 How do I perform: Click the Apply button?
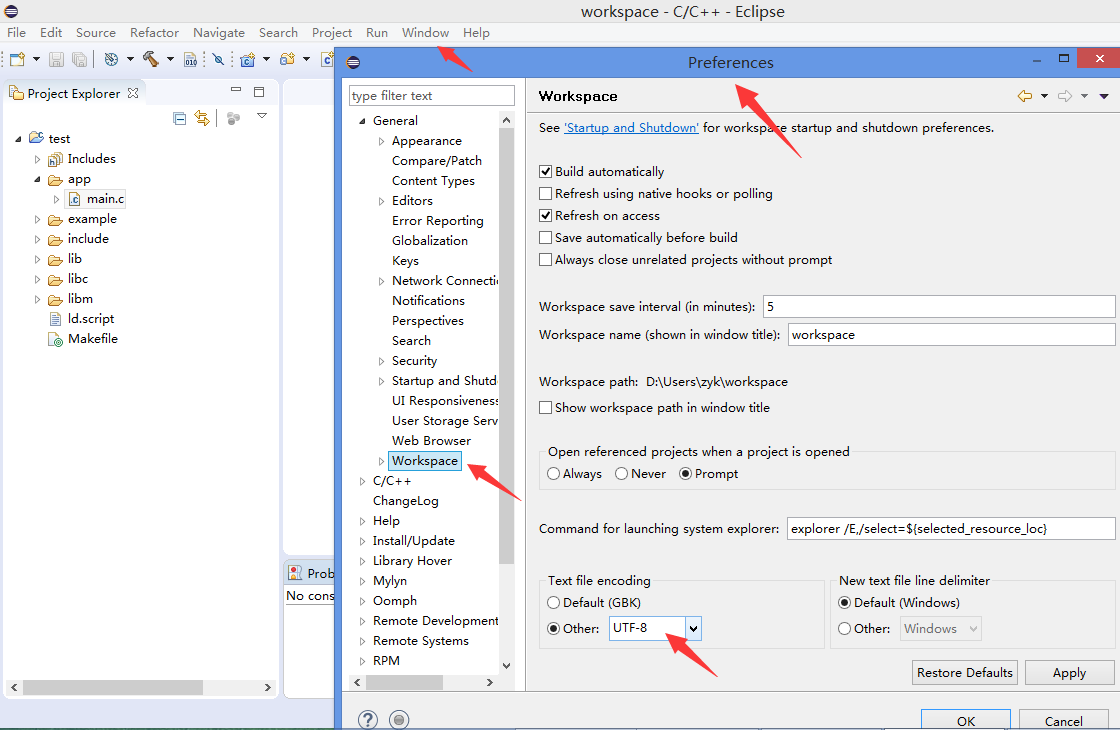coord(1069,673)
